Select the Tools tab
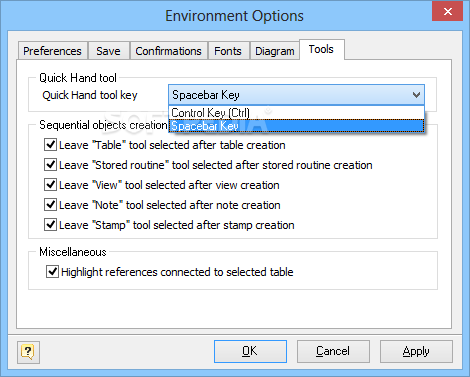 pos(321,49)
